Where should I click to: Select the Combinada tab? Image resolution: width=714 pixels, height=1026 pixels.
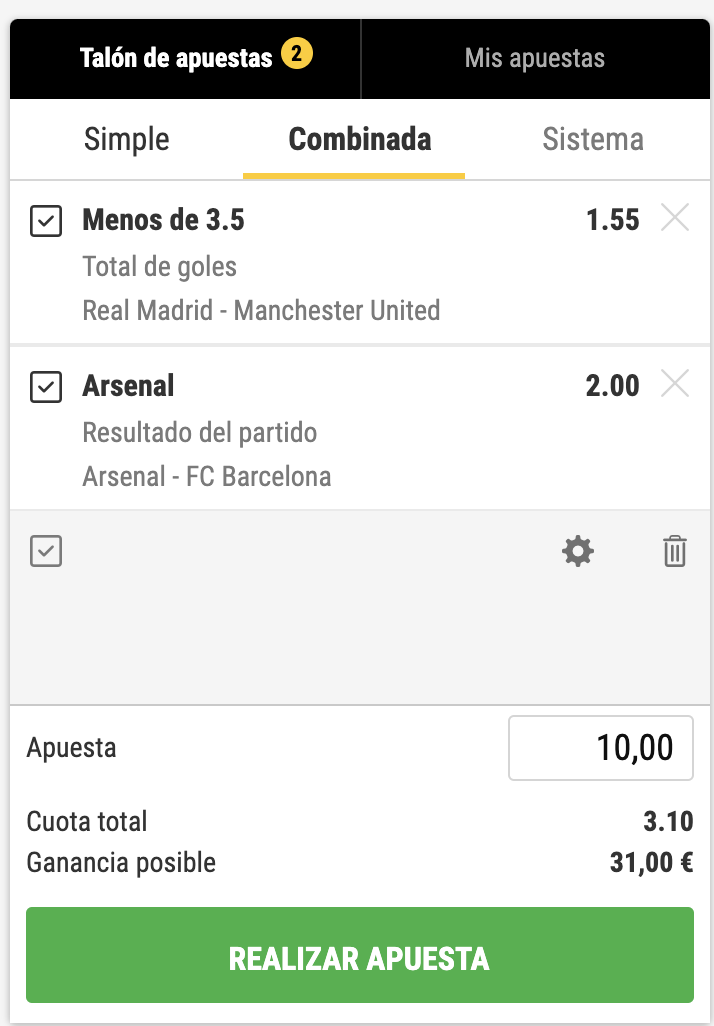click(360, 139)
